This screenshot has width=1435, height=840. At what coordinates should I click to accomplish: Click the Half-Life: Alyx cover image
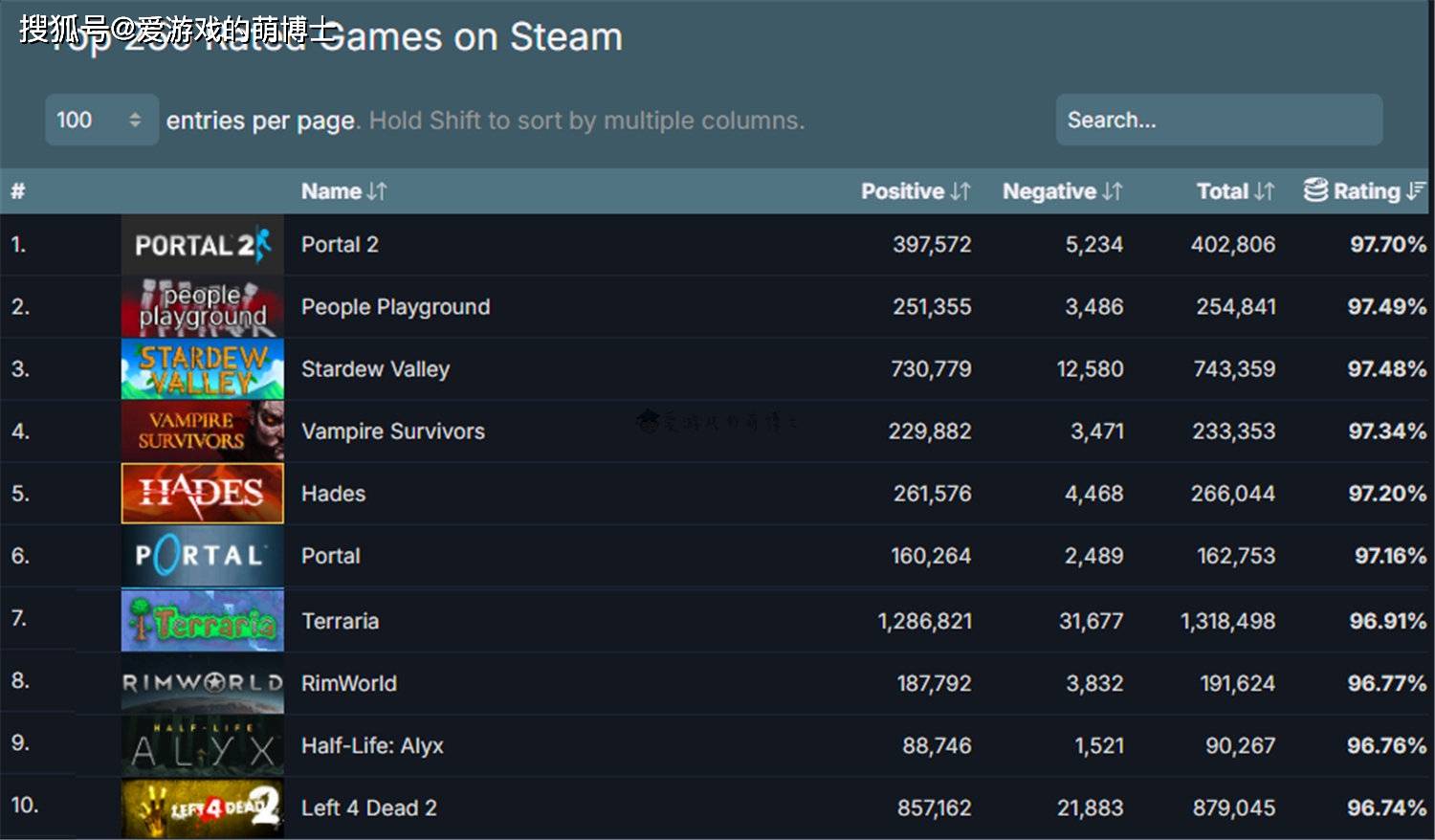[x=202, y=746]
